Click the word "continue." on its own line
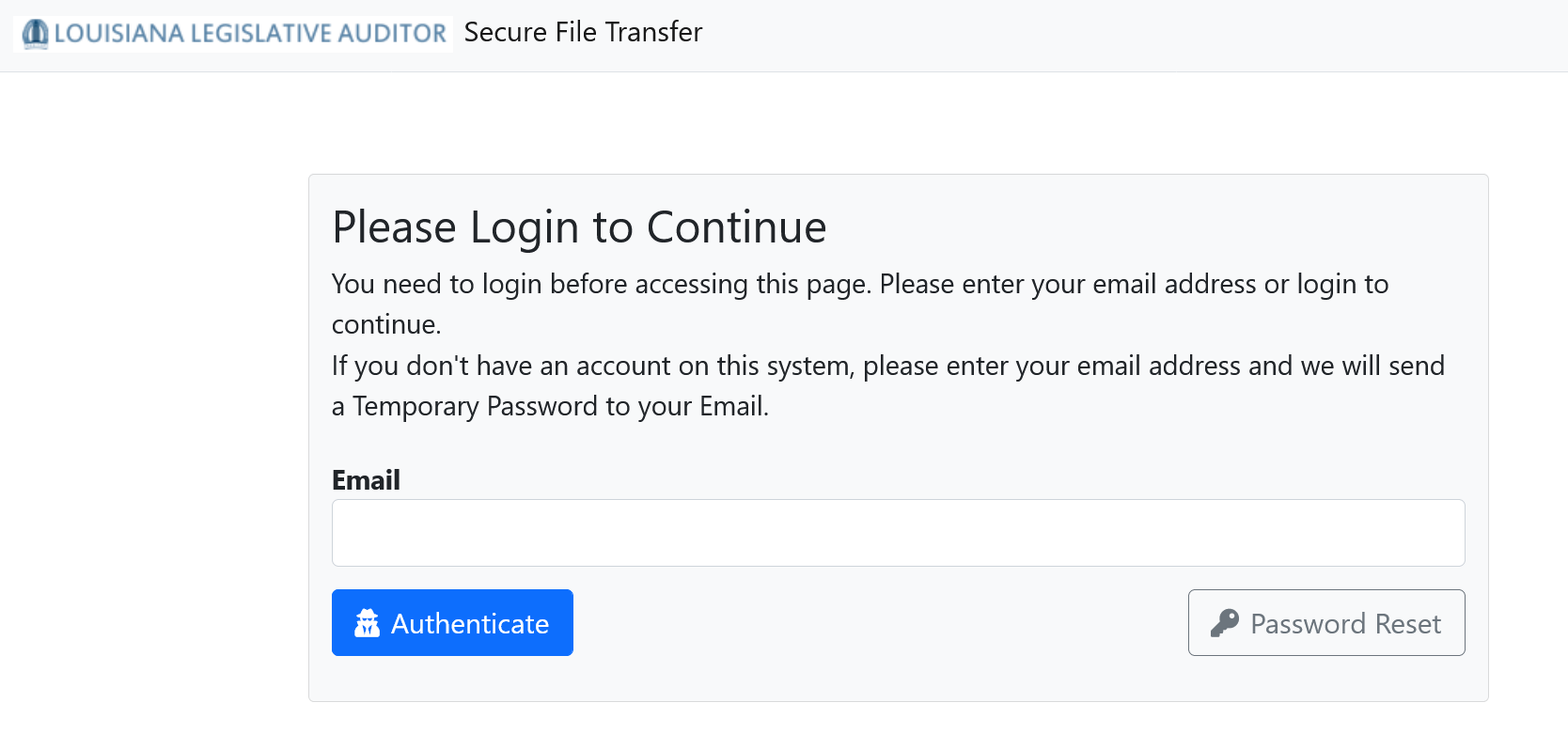 (386, 324)
